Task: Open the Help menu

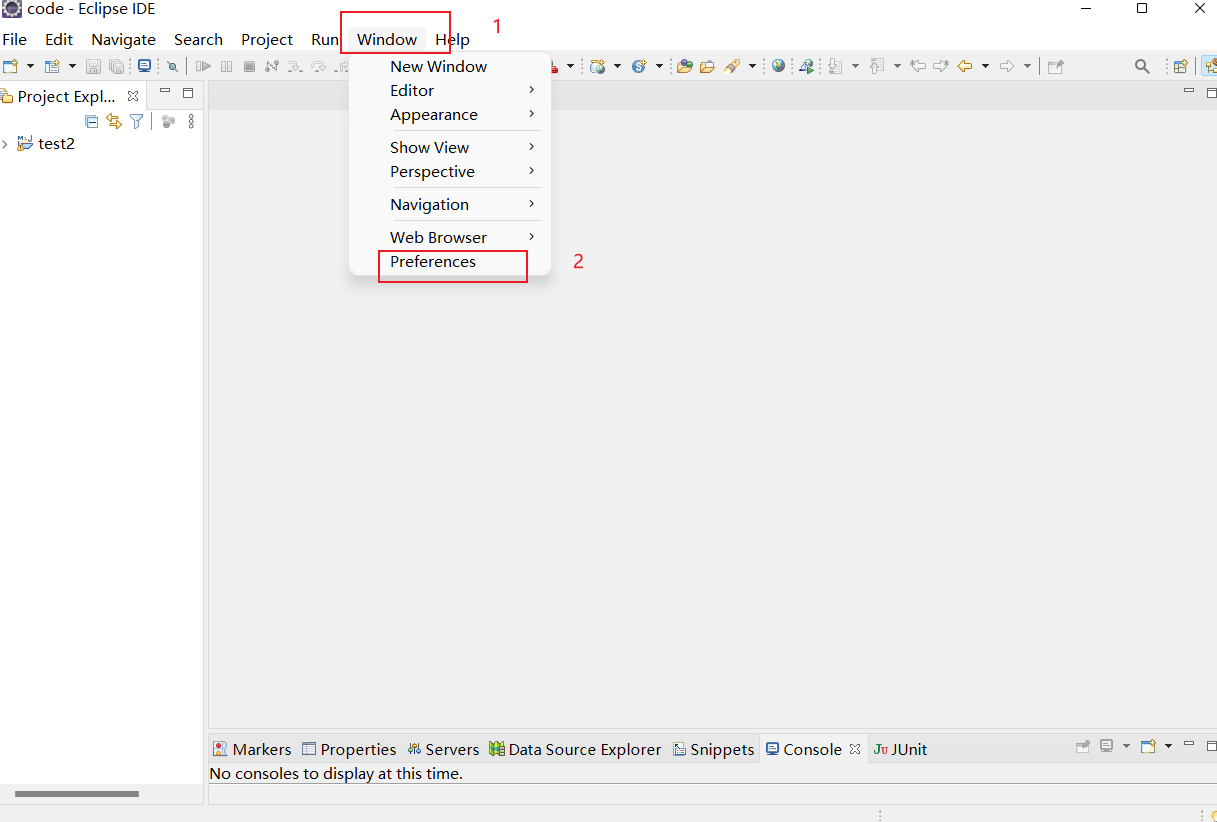Action: pyautogui.click(x=452, y=40)
